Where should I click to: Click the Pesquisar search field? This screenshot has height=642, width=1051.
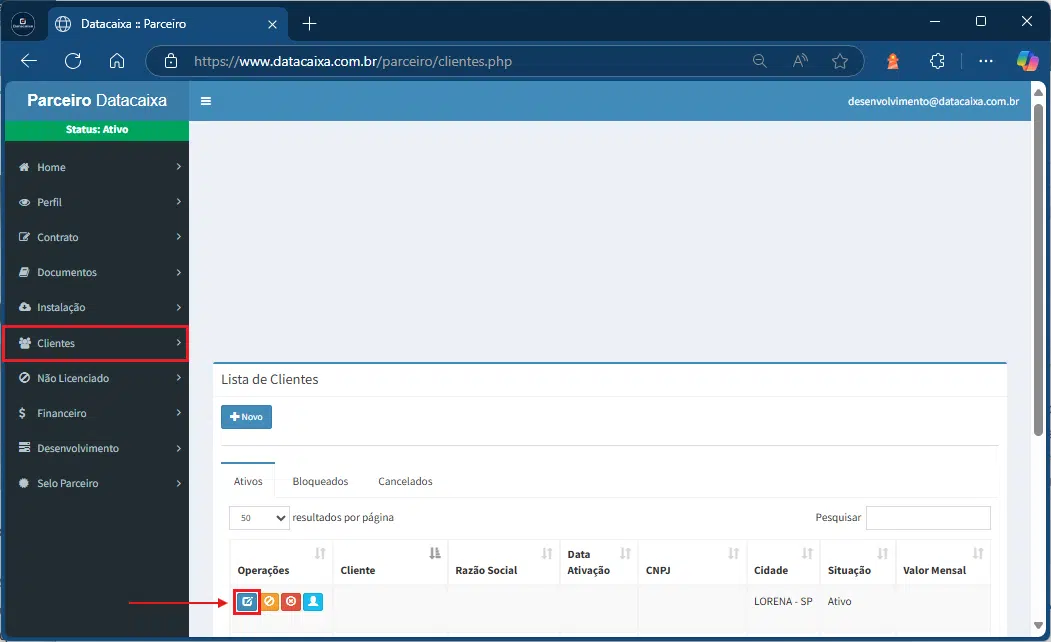pyautogui.click(x=928, y=518)
